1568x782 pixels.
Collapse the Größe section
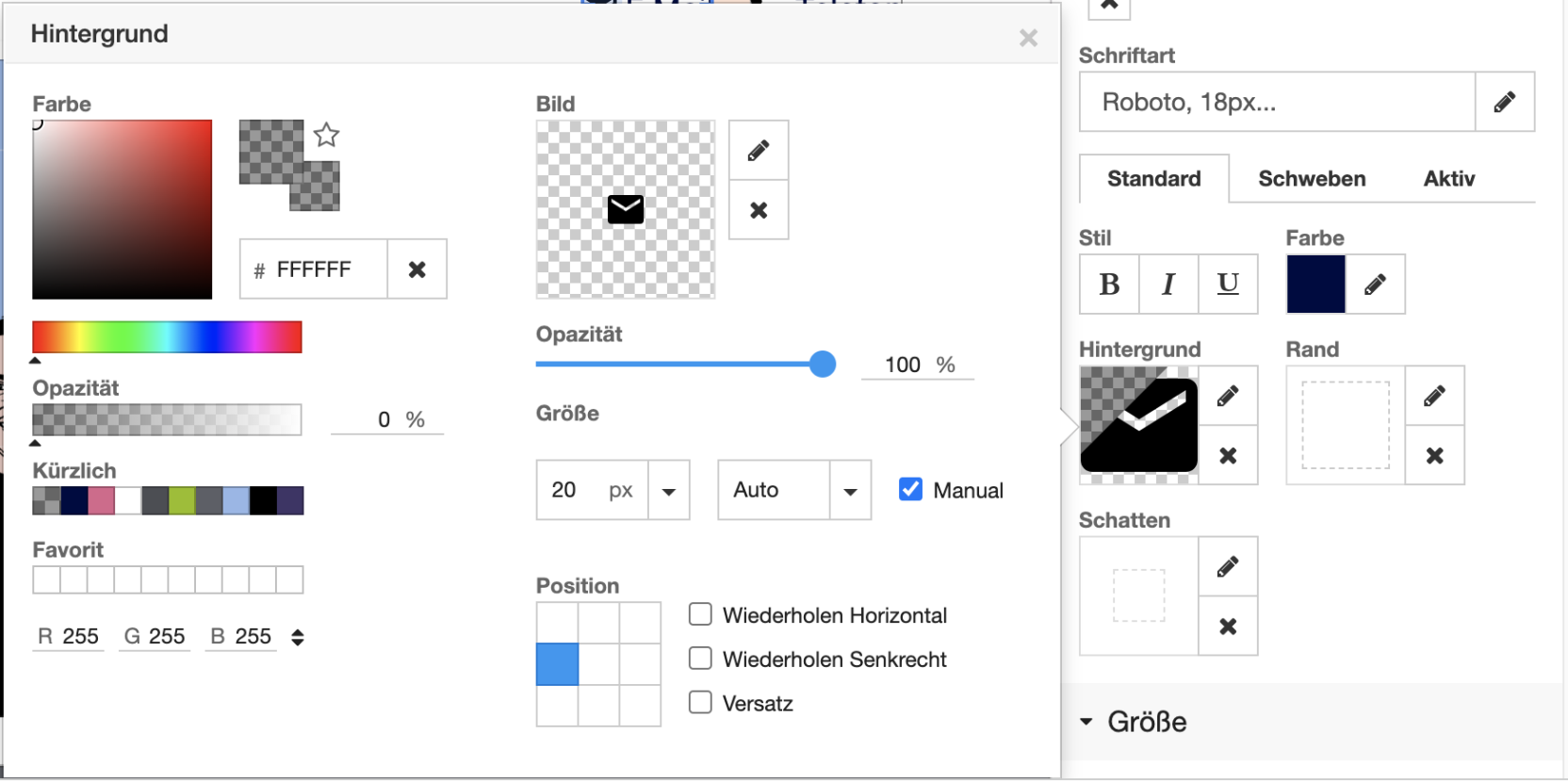pyautogui.click(x=1086, y=722)
